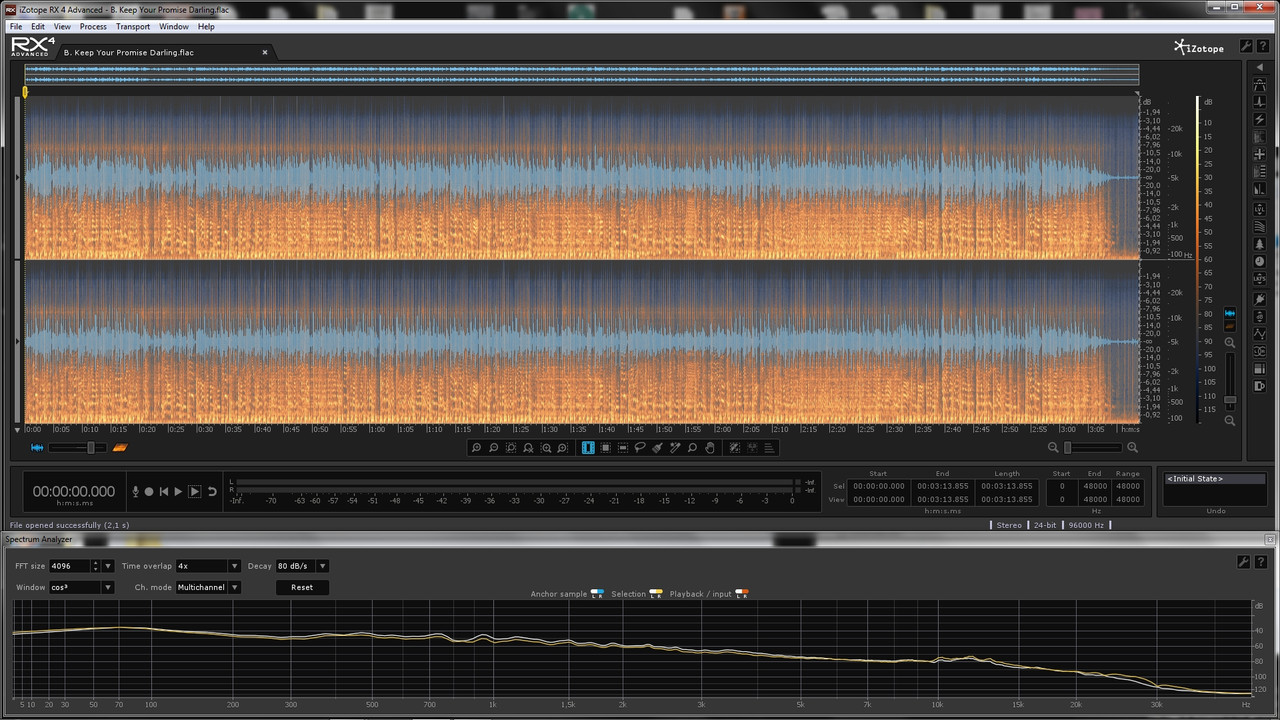Open the Declick & Decrackle module
The image size is (1280, 720).
click(1260, 102)
